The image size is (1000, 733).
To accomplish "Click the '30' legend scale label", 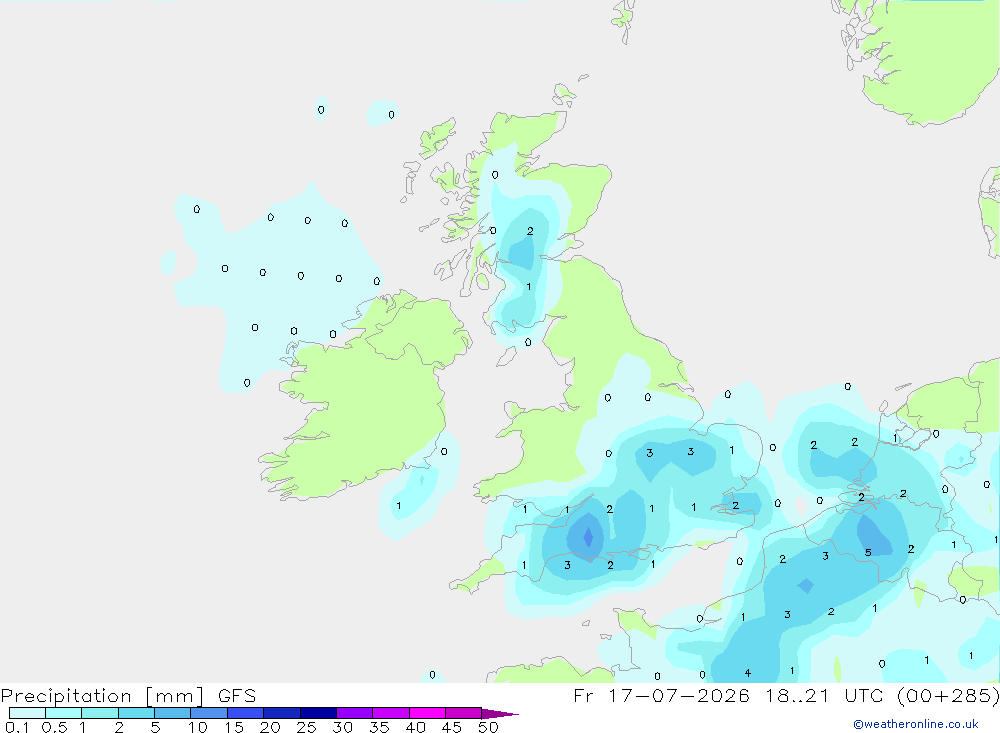I will click(x=342, y=727).
